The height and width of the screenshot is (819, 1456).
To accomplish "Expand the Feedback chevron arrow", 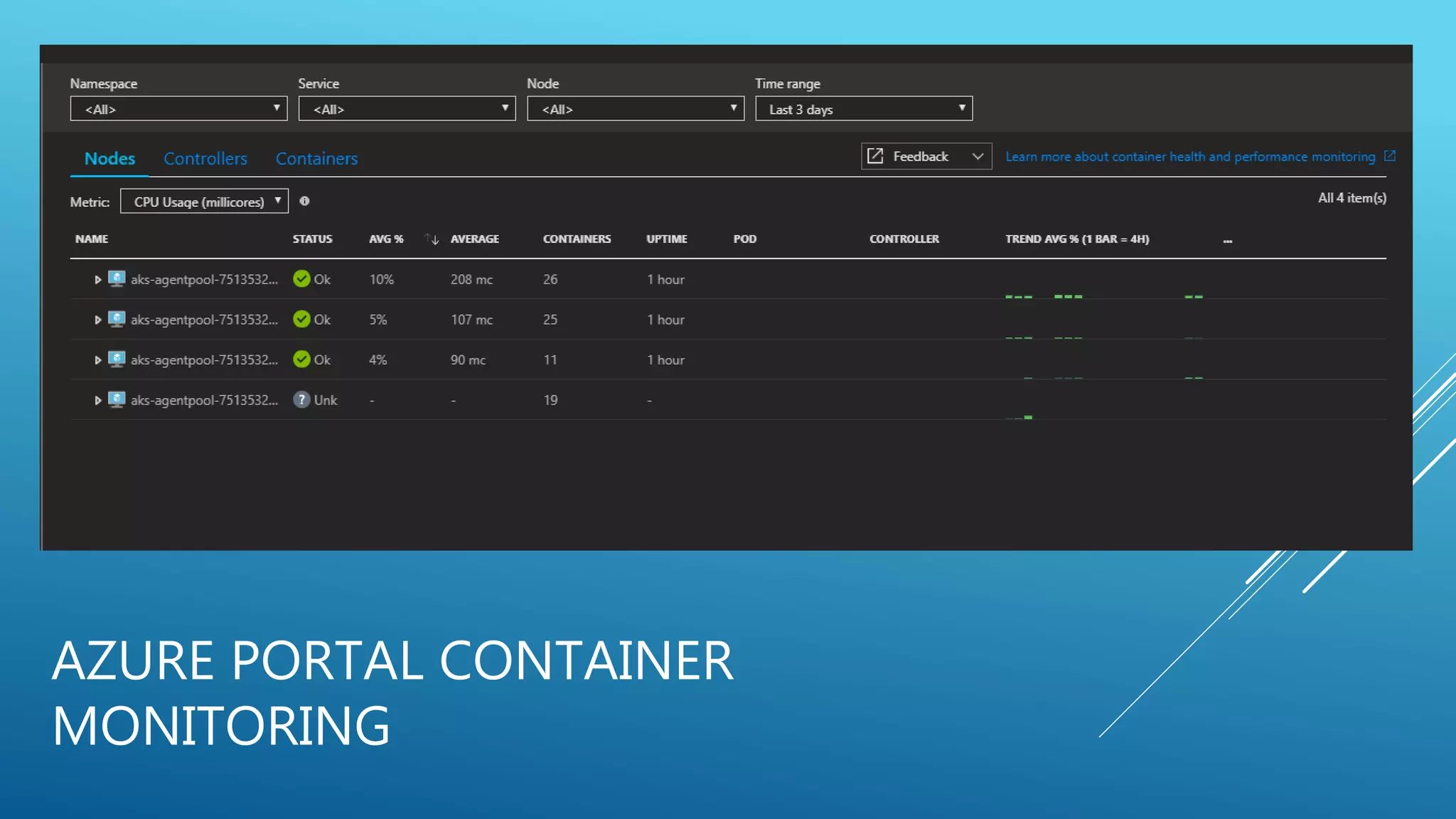I will [978, 156].
